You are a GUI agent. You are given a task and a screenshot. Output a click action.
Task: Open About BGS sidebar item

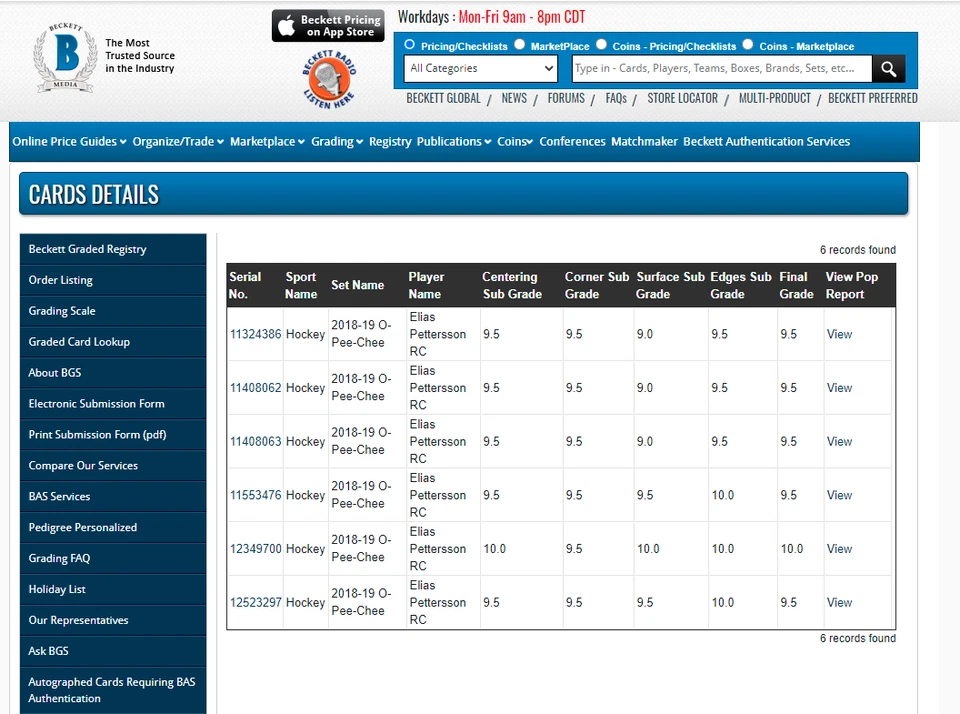click(113, 373)
